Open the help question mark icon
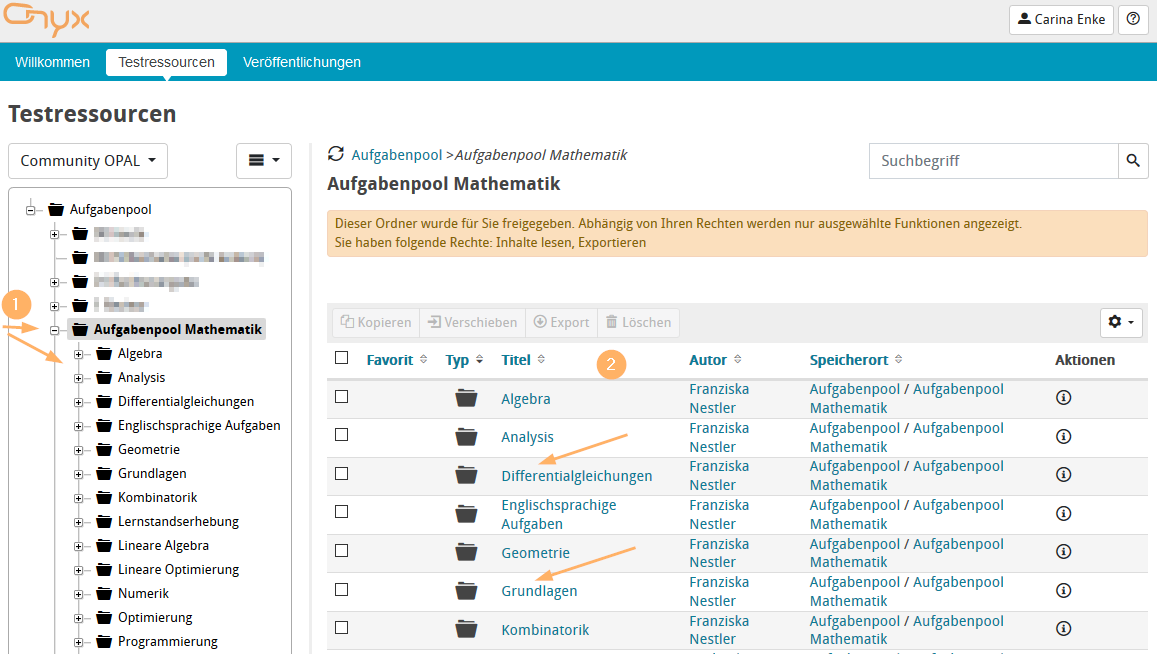The image size is (1157, 654). pos(1133,19)
